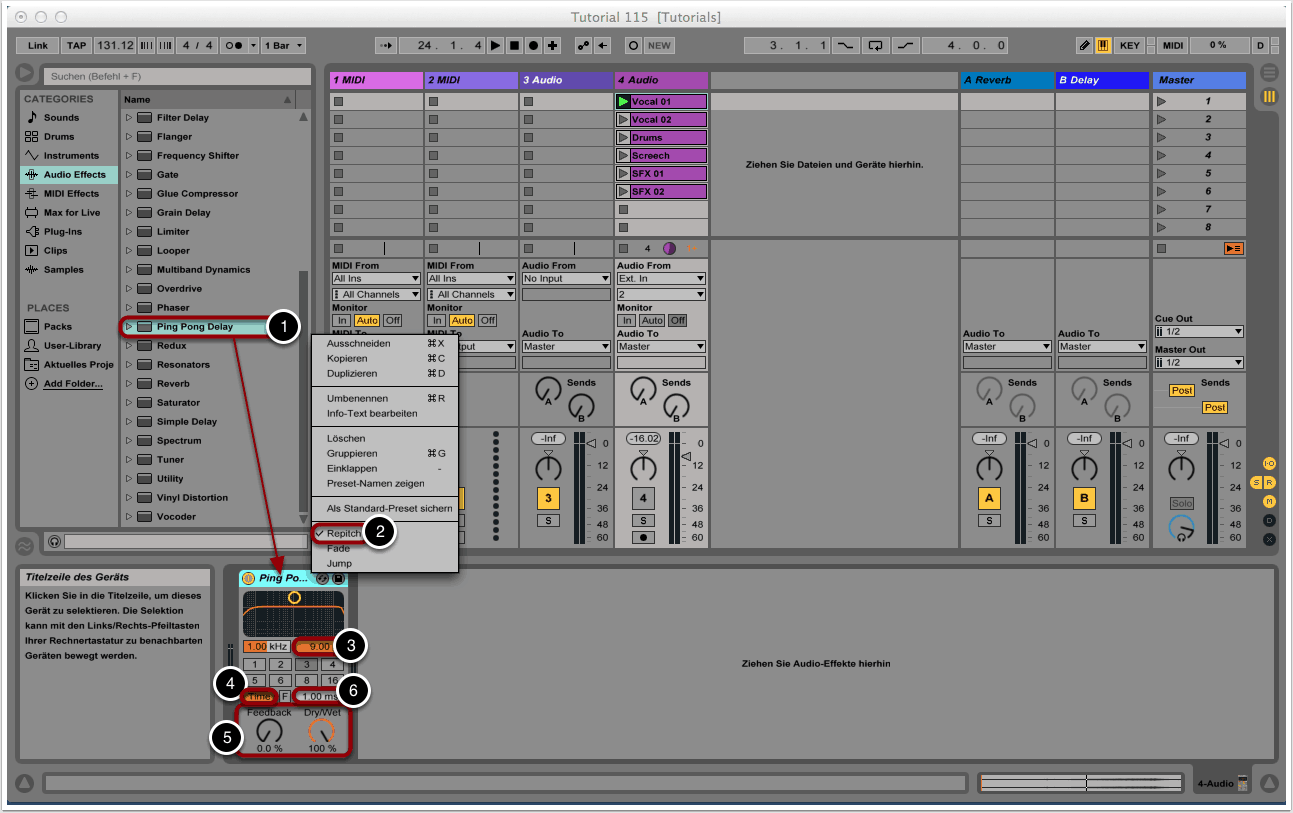The height and width of the screenshot is (813, 1293).
Task: Select Duplizieren in the context menu
Action: (x=352, y=373)
